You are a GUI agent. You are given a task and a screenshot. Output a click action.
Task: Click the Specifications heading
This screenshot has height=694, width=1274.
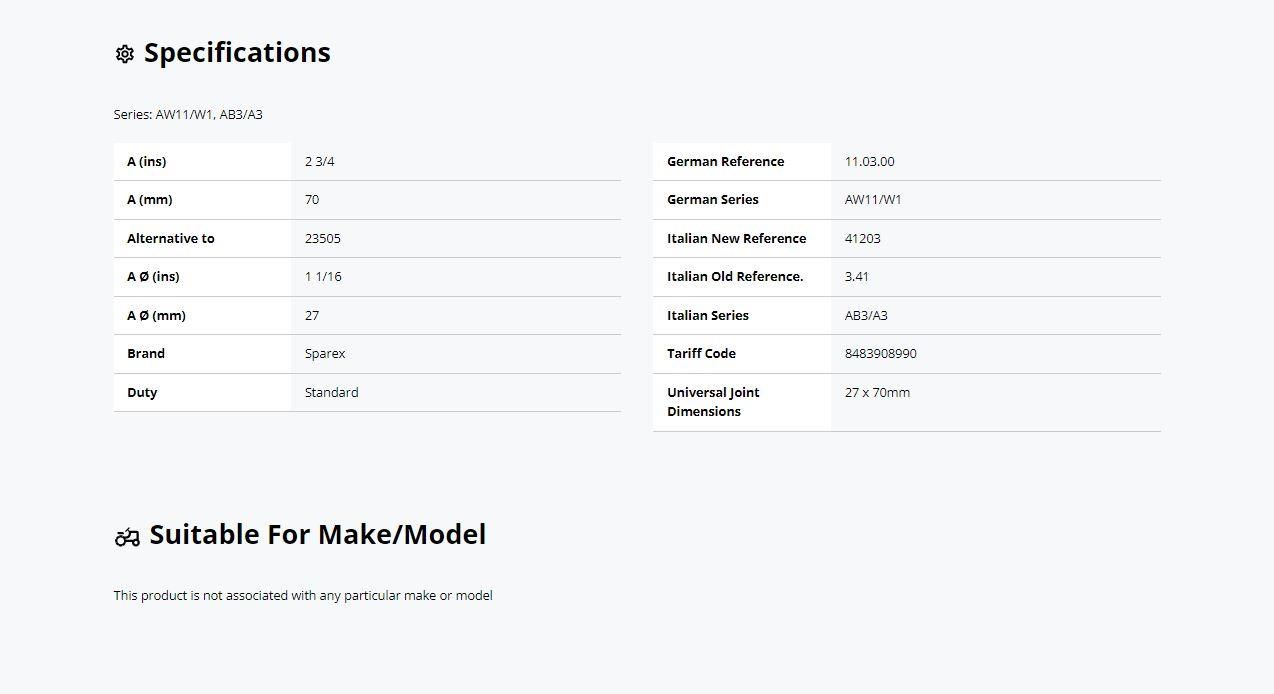(237, 53)
